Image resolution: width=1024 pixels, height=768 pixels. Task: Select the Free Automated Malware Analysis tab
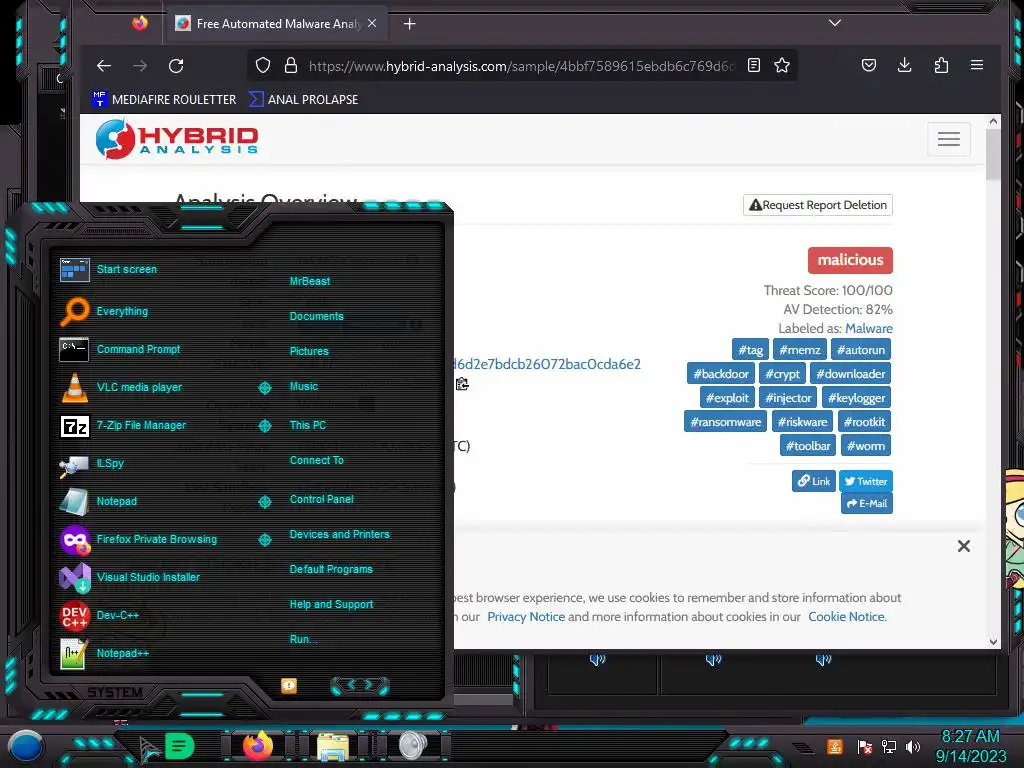click(276, 24)
